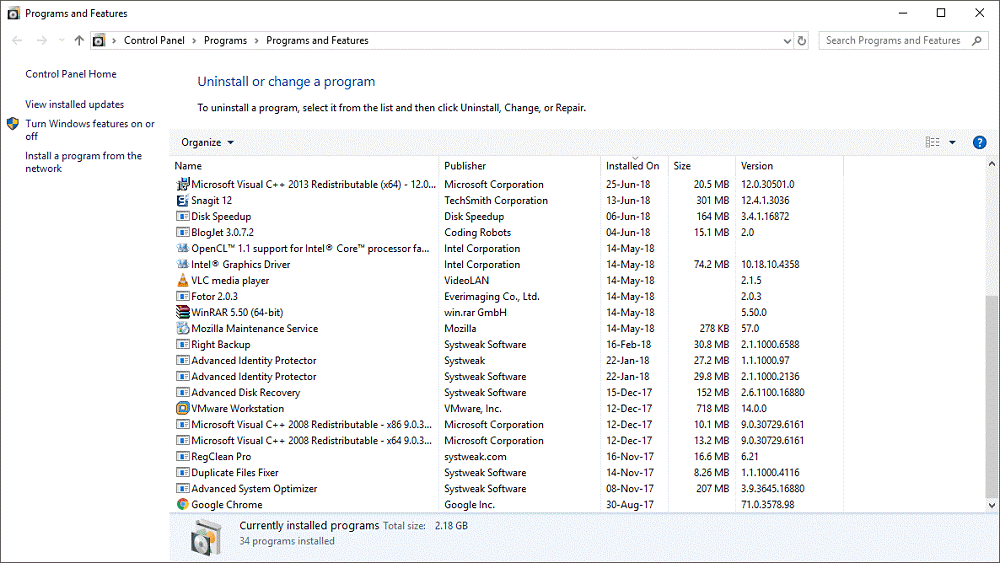Sort by the Installed On column header
Screen dimensions: 1000x563
[x=634, y=166]
